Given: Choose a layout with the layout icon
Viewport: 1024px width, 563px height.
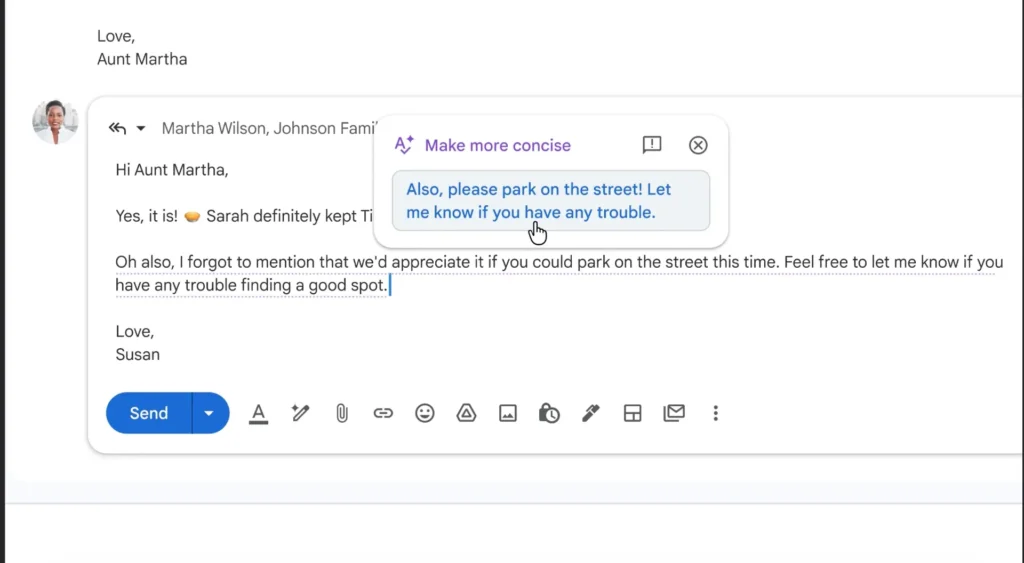Looking at the screenshot, I should [632, 413].
